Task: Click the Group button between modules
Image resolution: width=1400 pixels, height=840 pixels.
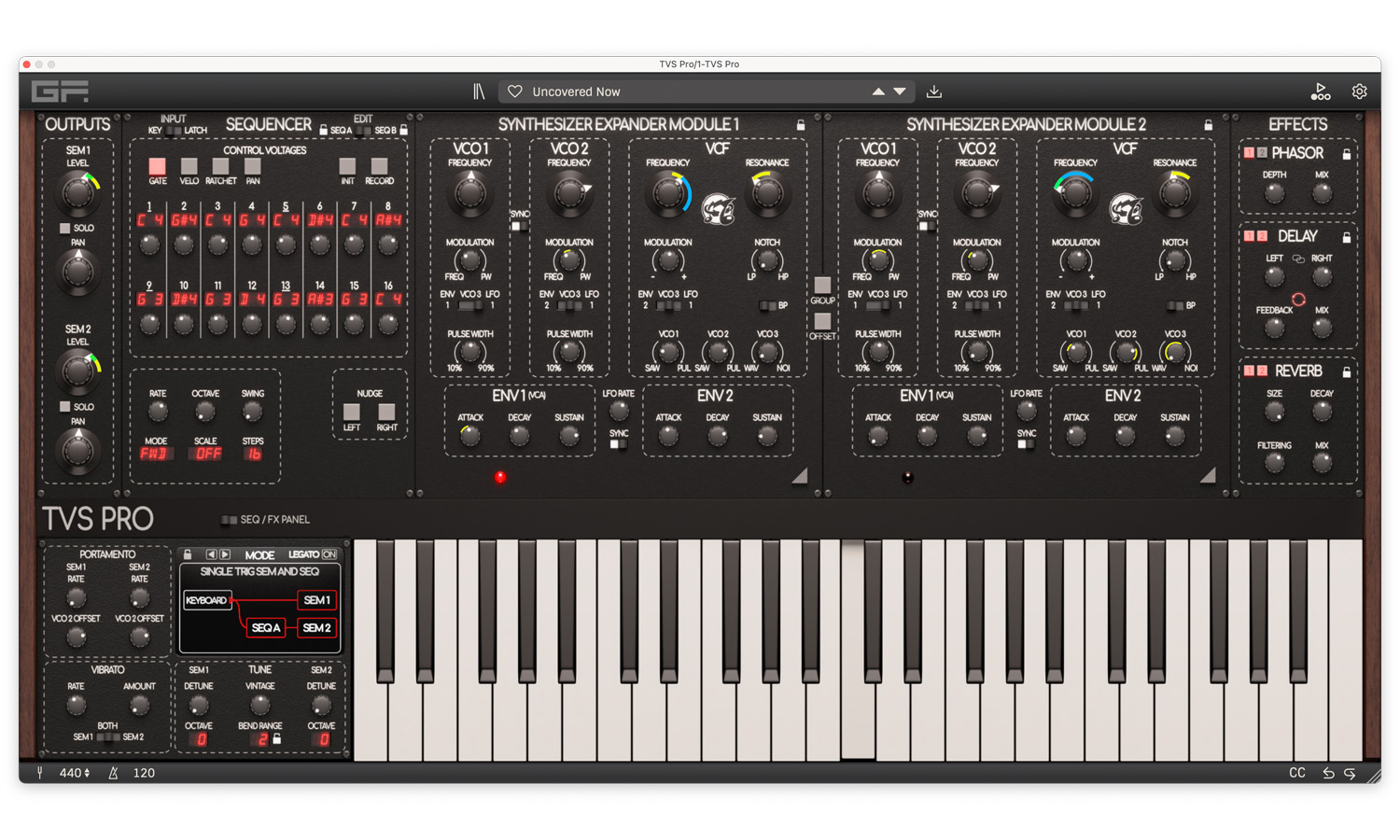Action: click(x=822, y=285)
